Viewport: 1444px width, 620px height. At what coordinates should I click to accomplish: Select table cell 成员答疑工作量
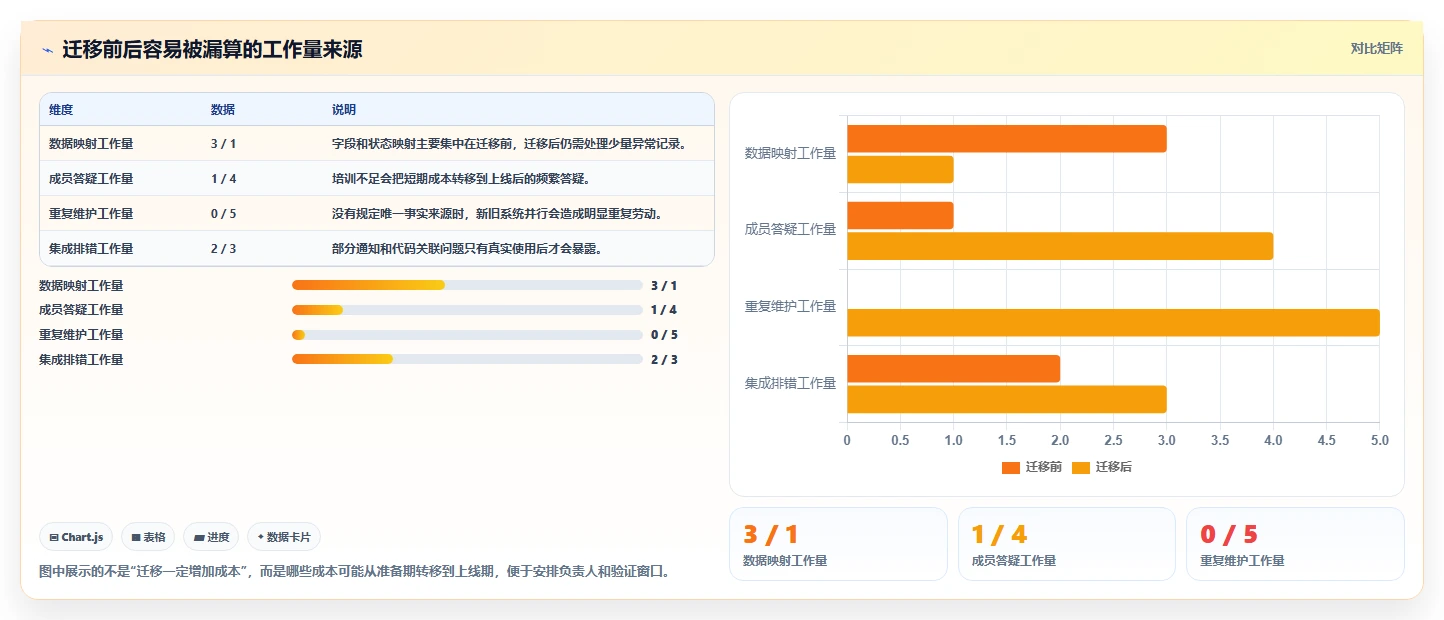point(91,179)
